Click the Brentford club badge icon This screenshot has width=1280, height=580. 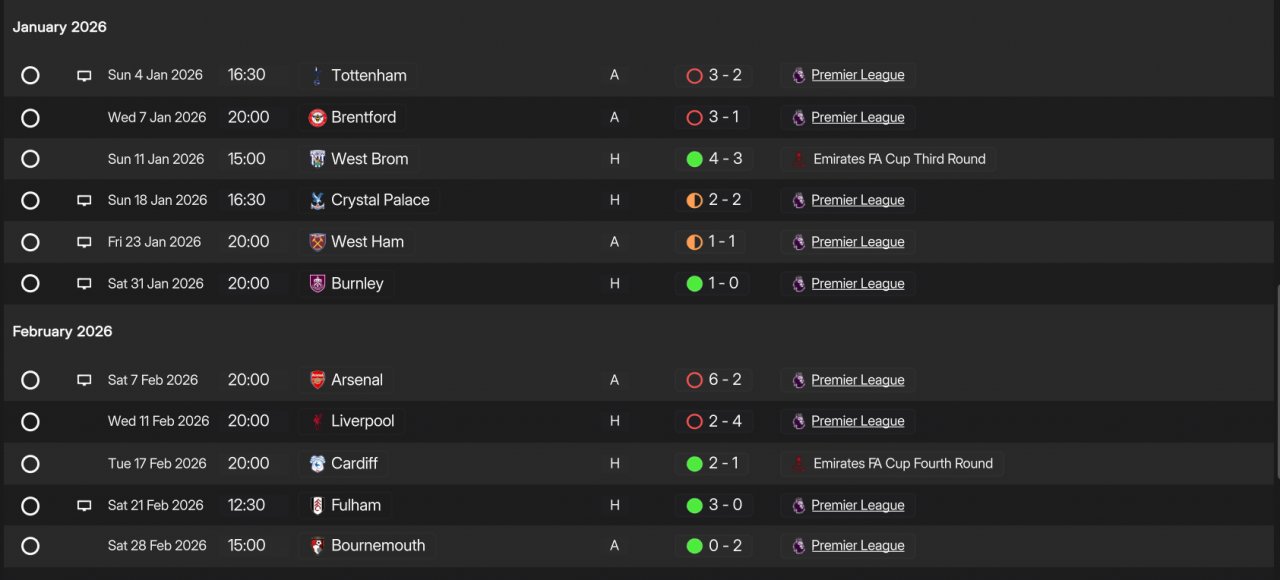pyautogui.click(x=317, y=117)
